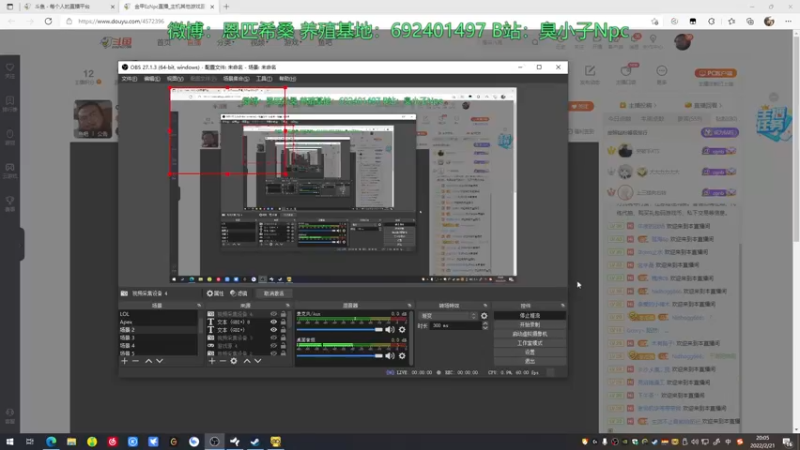Open browser three-dots settings menu
This screenshot has width=800, height=450.
click(x=788, y=21)
